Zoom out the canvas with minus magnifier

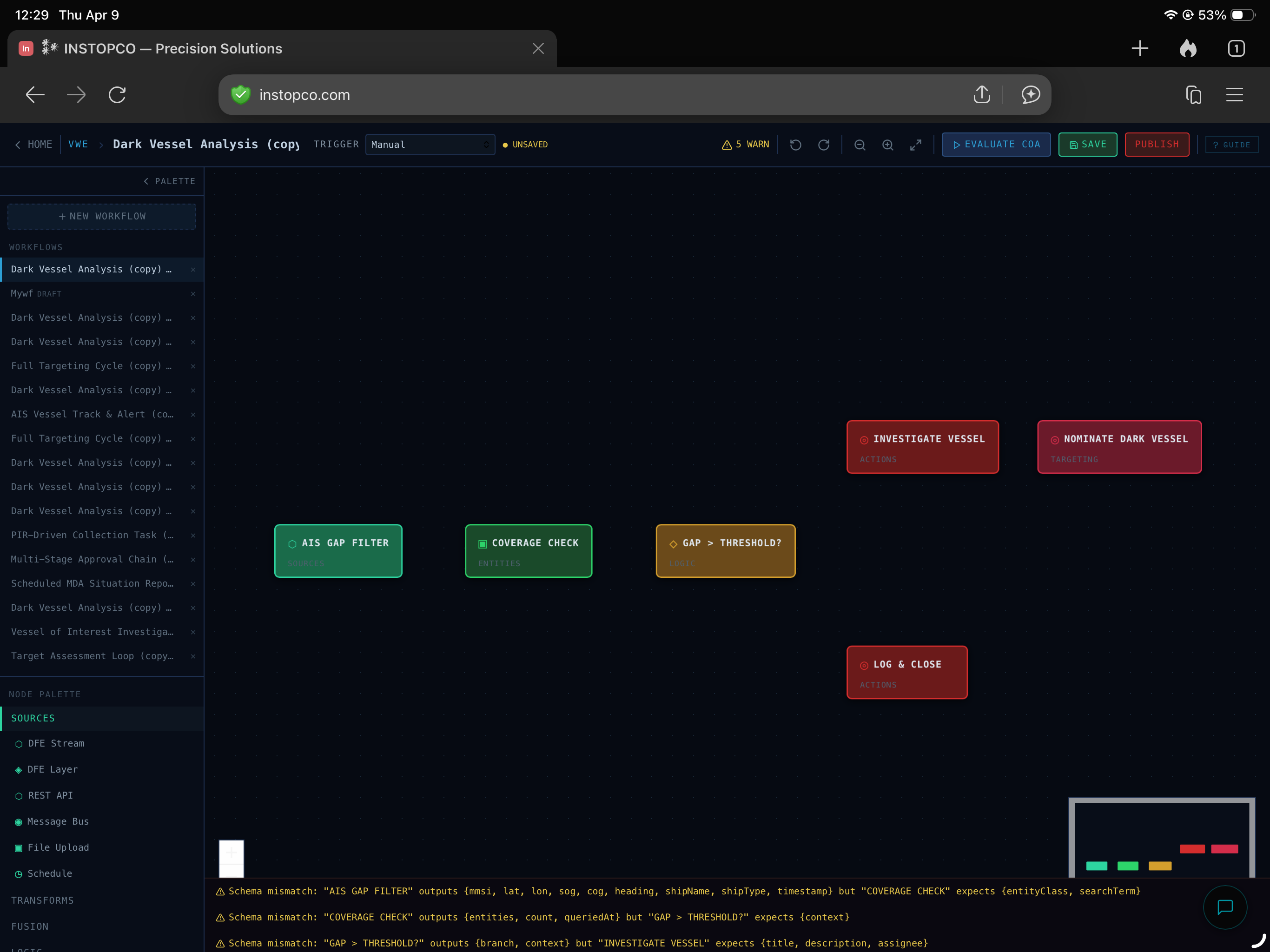[860, 145]
